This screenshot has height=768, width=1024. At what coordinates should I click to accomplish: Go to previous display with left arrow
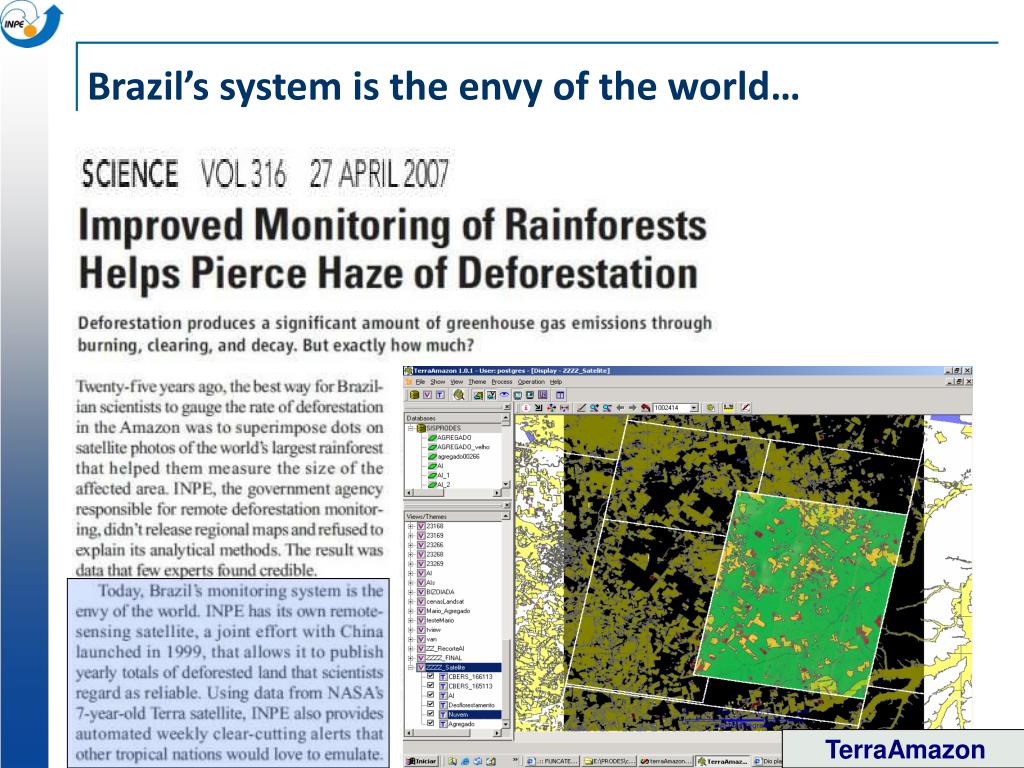620,408
